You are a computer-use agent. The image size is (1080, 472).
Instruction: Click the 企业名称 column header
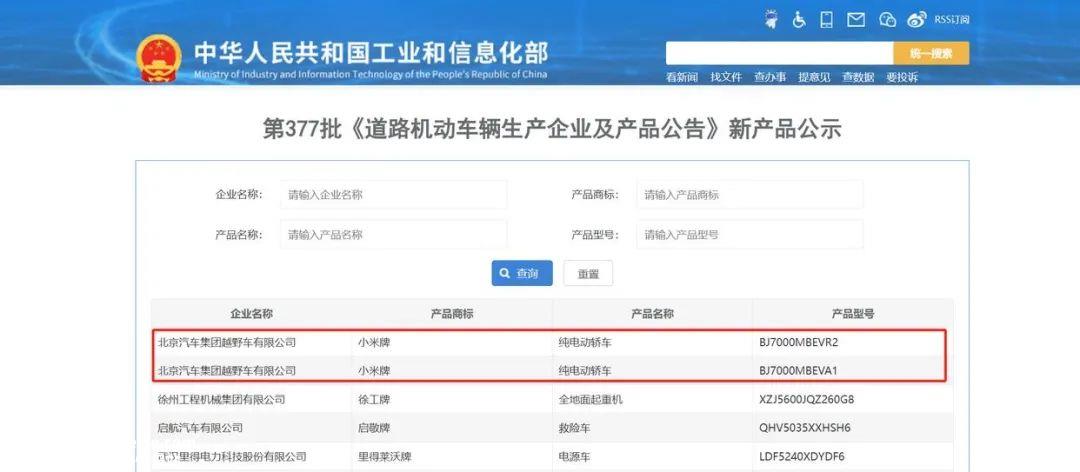[251, 314]
